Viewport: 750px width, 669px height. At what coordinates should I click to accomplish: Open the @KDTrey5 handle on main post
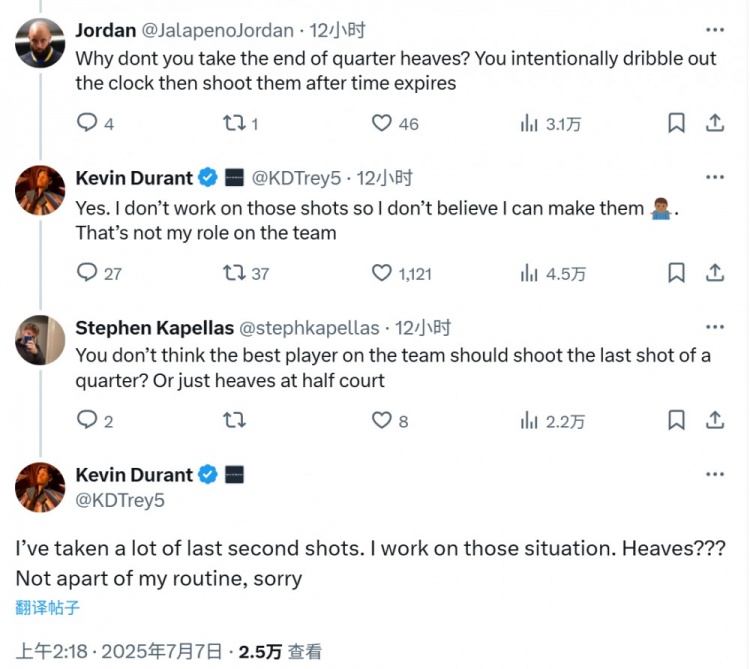click(120, 500)
